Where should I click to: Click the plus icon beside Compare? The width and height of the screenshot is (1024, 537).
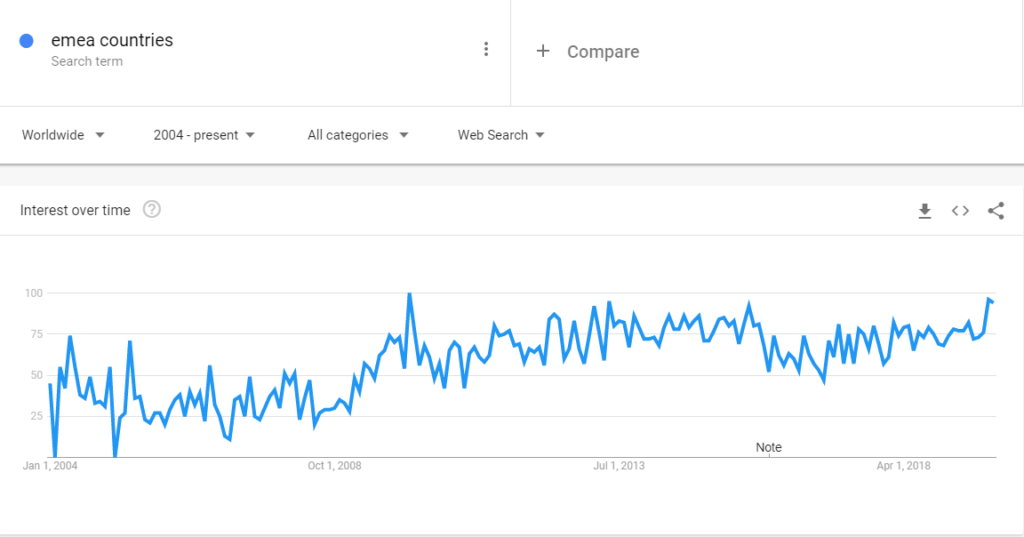pos(543,51)
